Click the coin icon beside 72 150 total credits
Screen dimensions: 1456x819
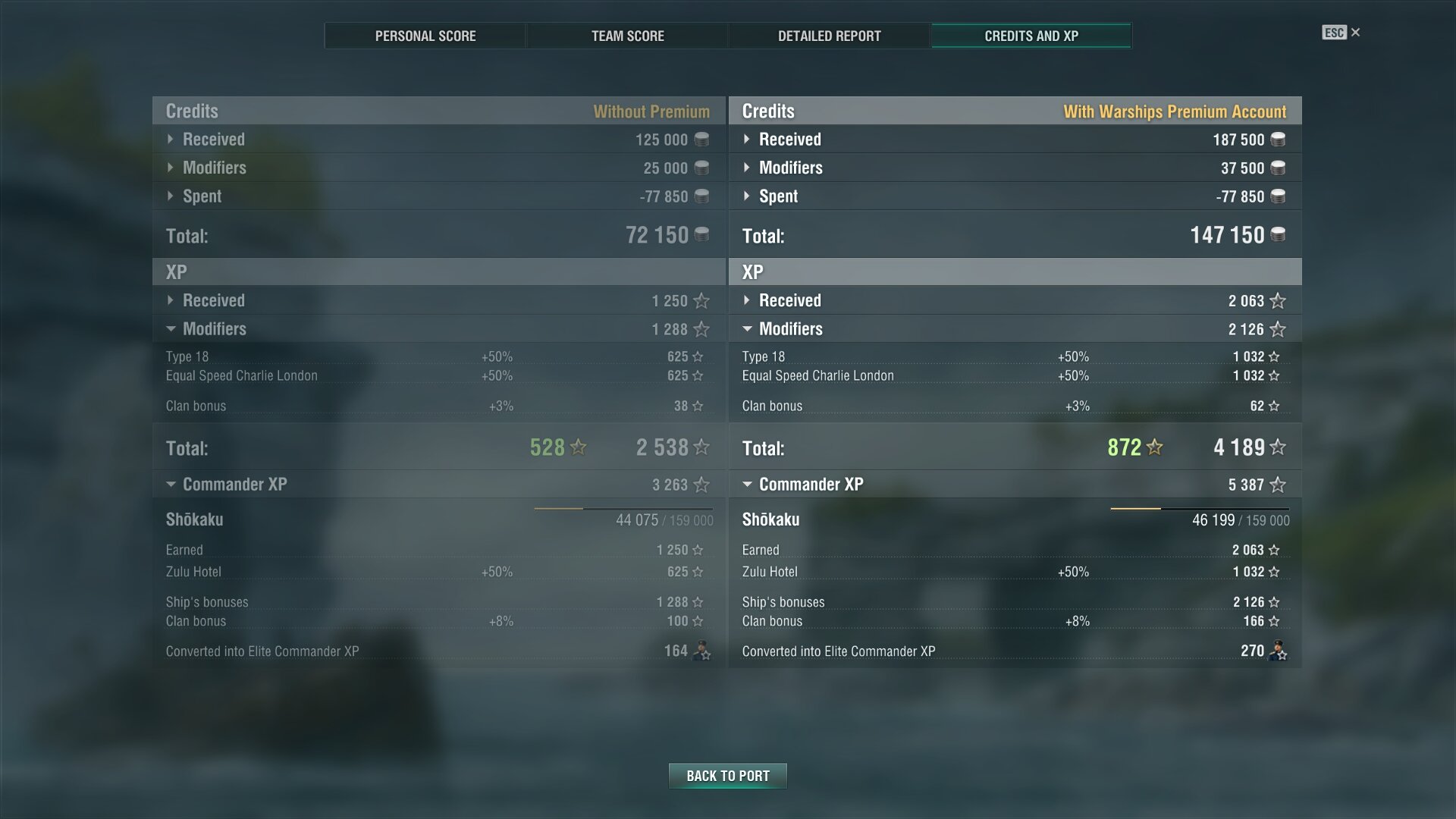[701, 234]
